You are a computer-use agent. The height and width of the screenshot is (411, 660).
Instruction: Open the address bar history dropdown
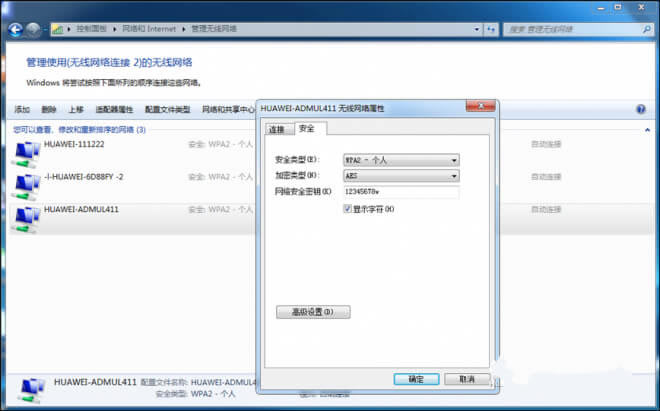pyautogui.click(x=476, y=29)
